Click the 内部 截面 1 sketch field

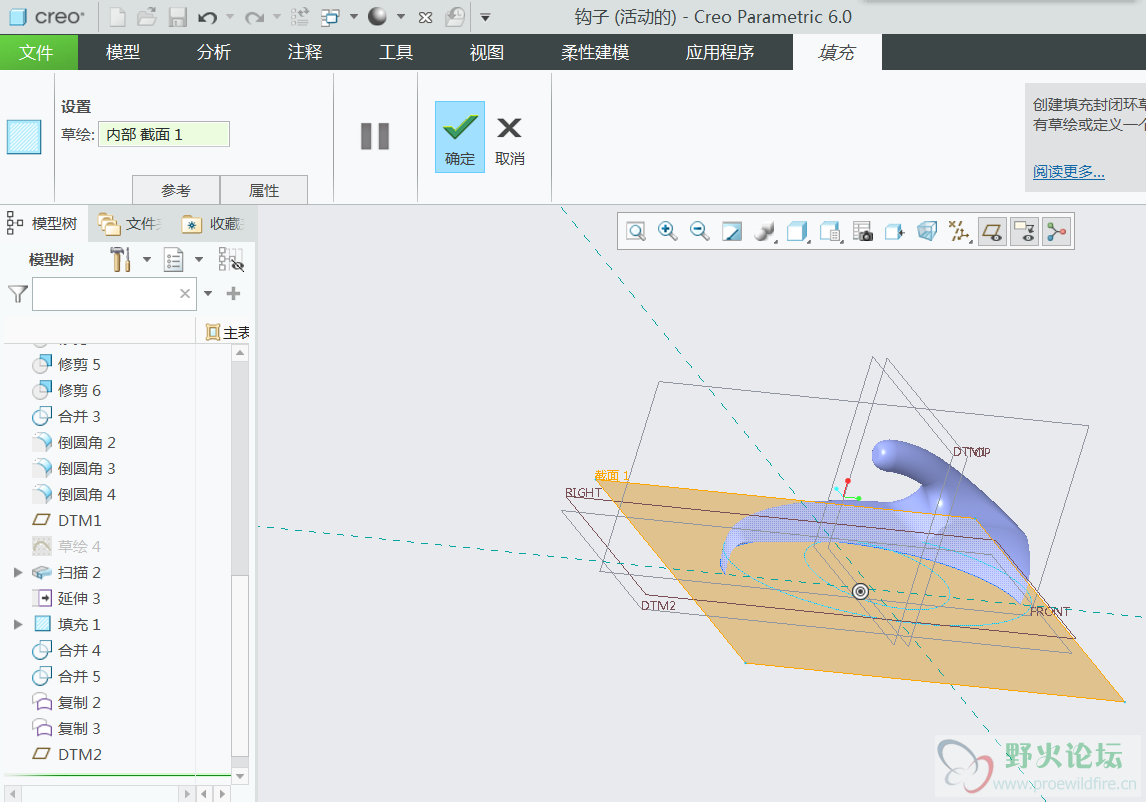click(x=164, y=135)
